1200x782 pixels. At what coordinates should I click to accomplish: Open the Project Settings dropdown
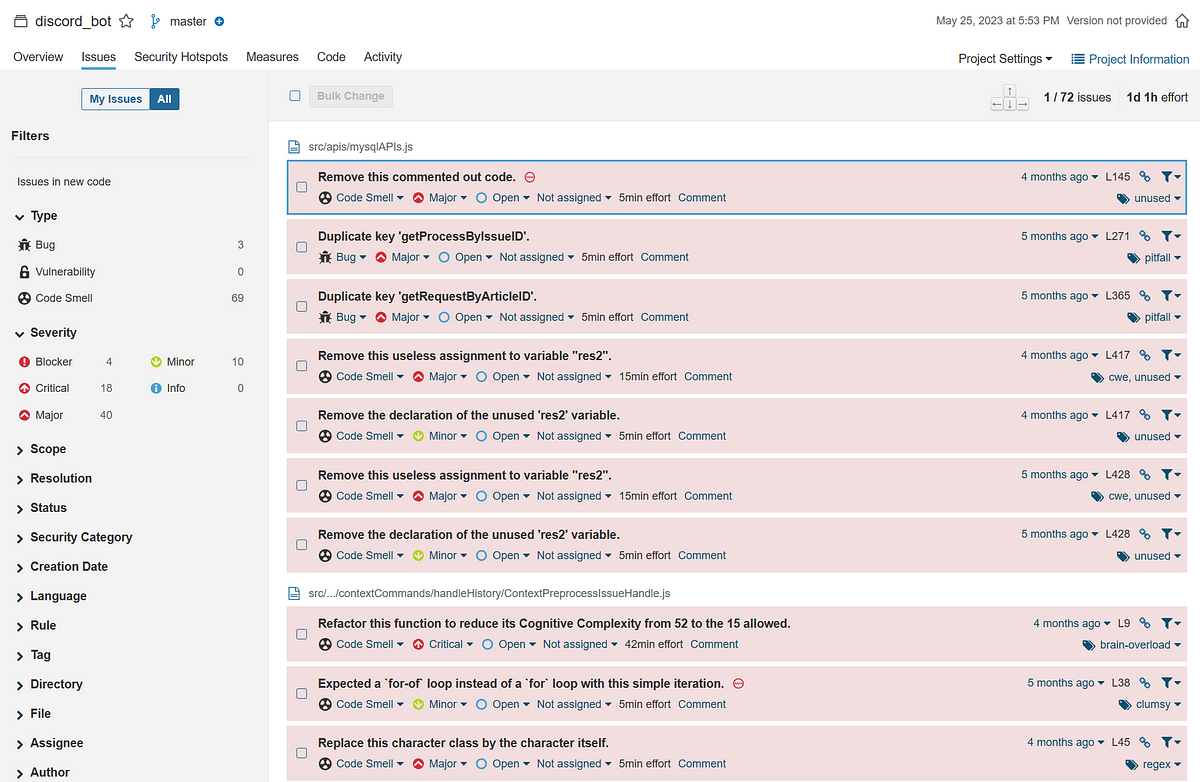pos(1005,59)
